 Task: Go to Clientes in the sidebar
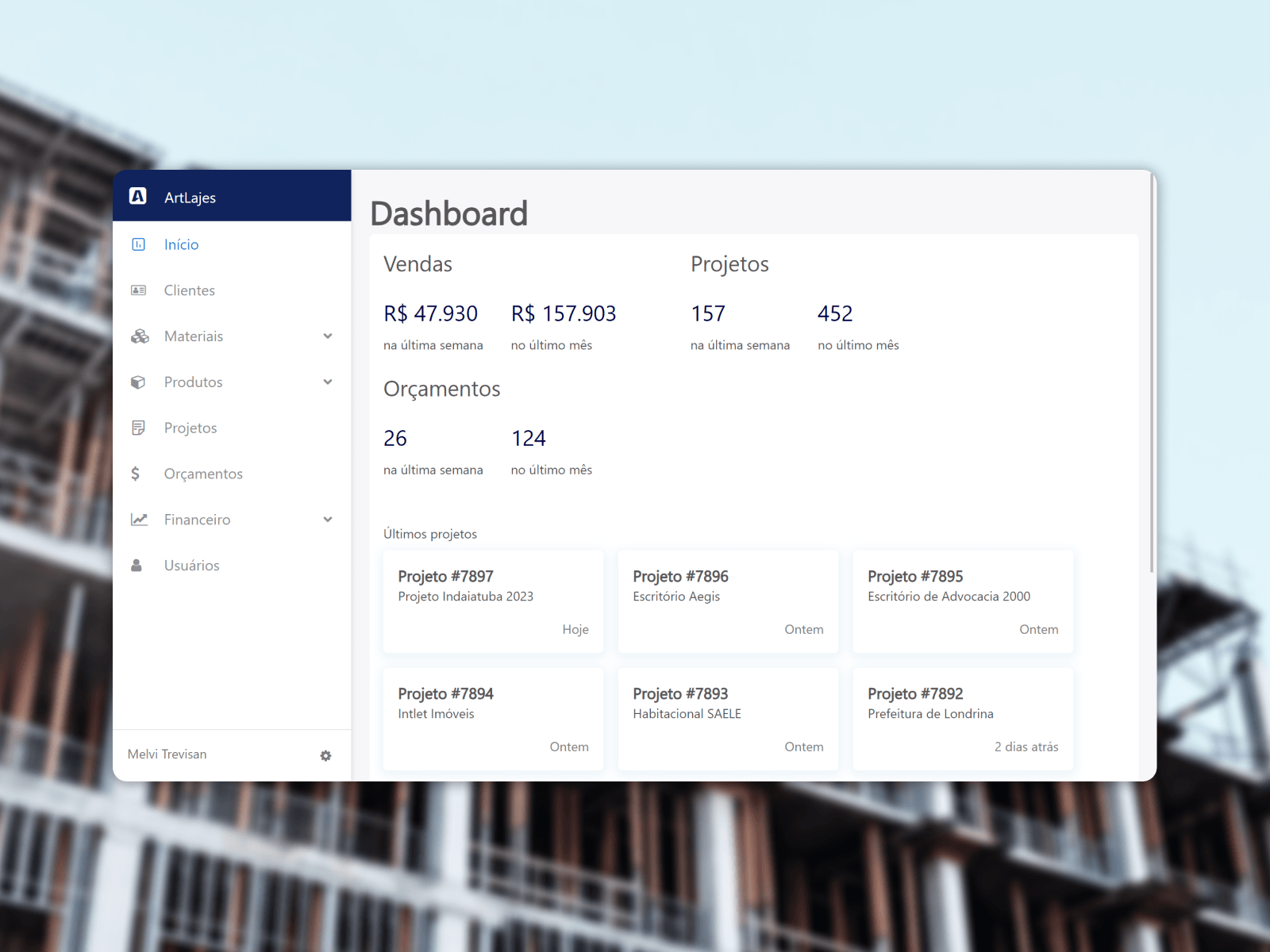(x=190, y=290)
